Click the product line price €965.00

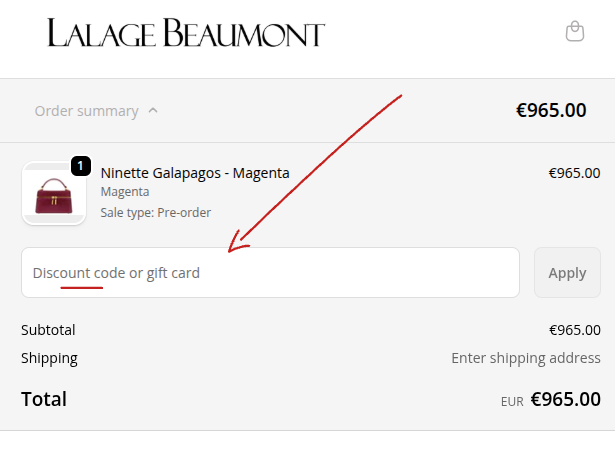click(574, 173)
